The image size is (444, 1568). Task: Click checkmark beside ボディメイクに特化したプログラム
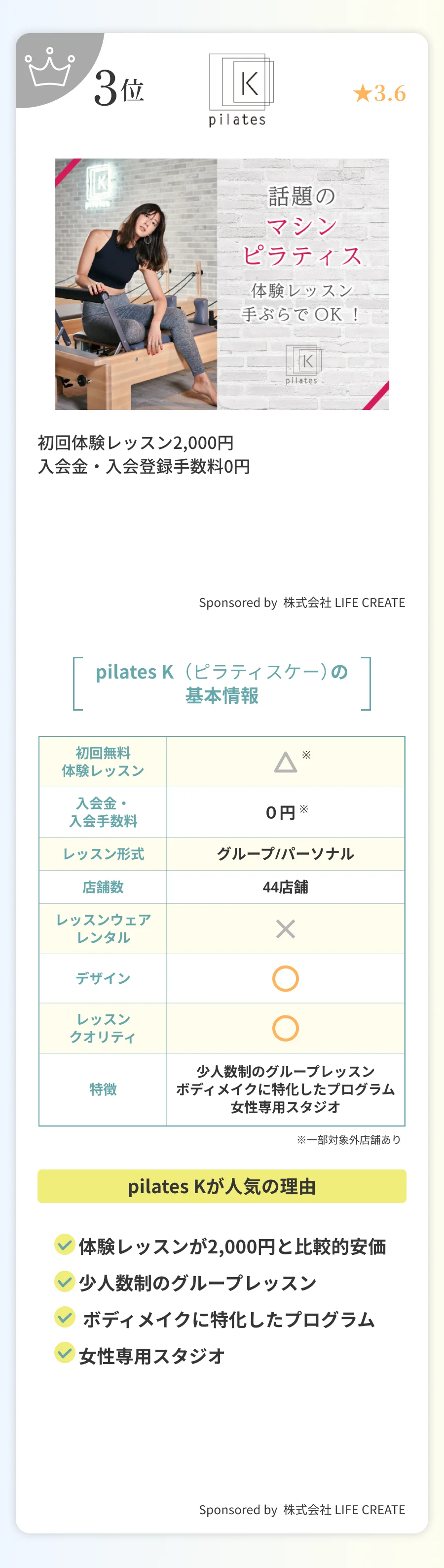65,1317
